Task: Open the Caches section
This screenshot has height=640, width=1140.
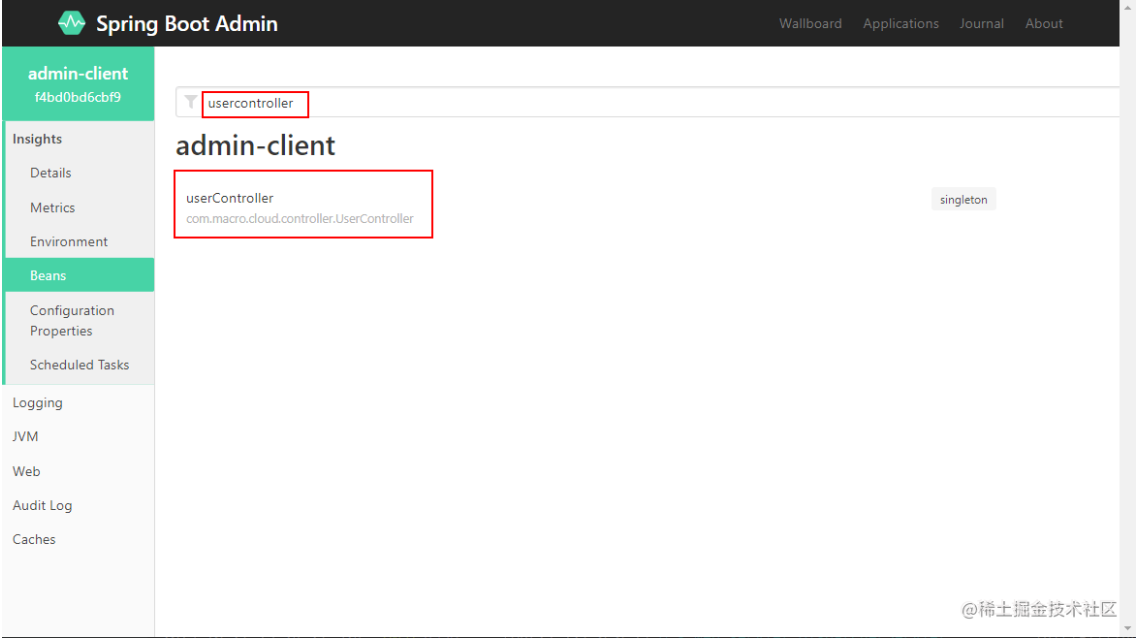Action: click(x=33, y=540)
